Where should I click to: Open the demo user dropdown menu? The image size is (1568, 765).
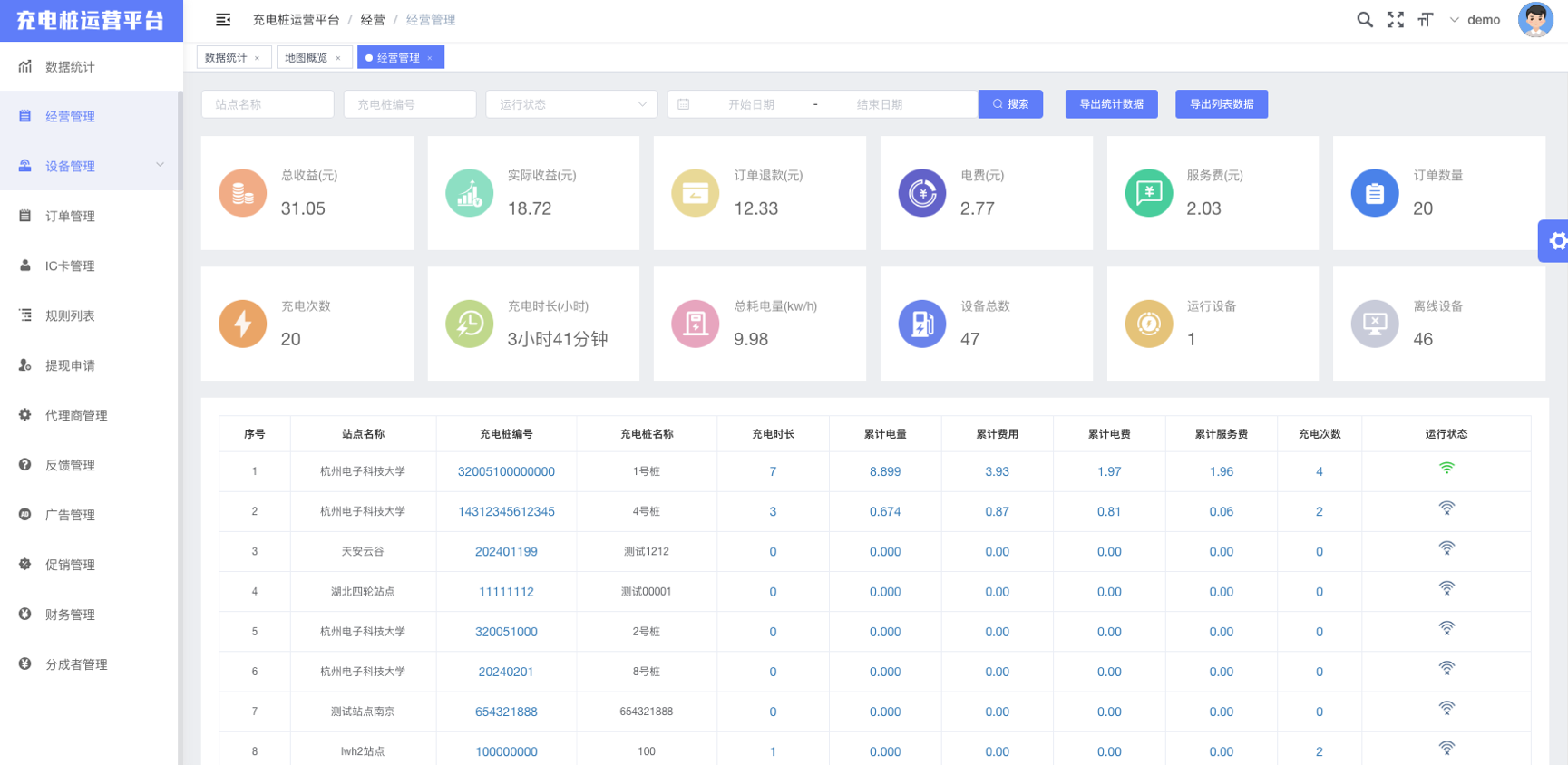tap(1475, 20)
